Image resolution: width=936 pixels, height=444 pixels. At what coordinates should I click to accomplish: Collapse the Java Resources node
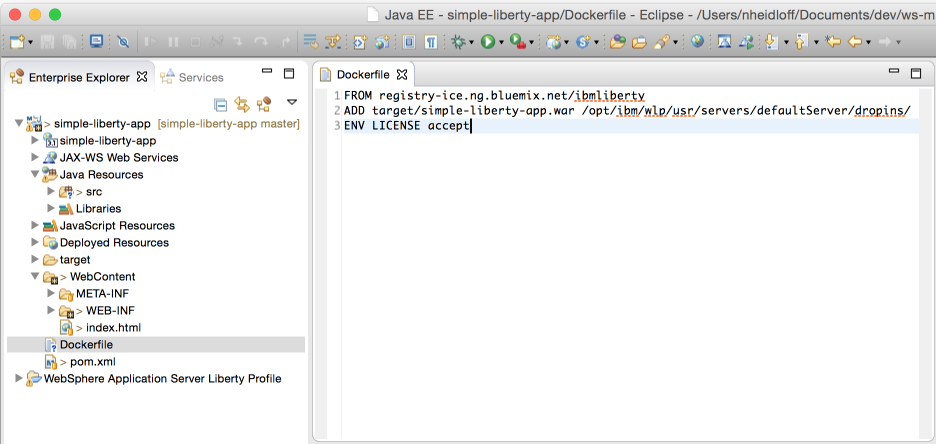(35, 175)
